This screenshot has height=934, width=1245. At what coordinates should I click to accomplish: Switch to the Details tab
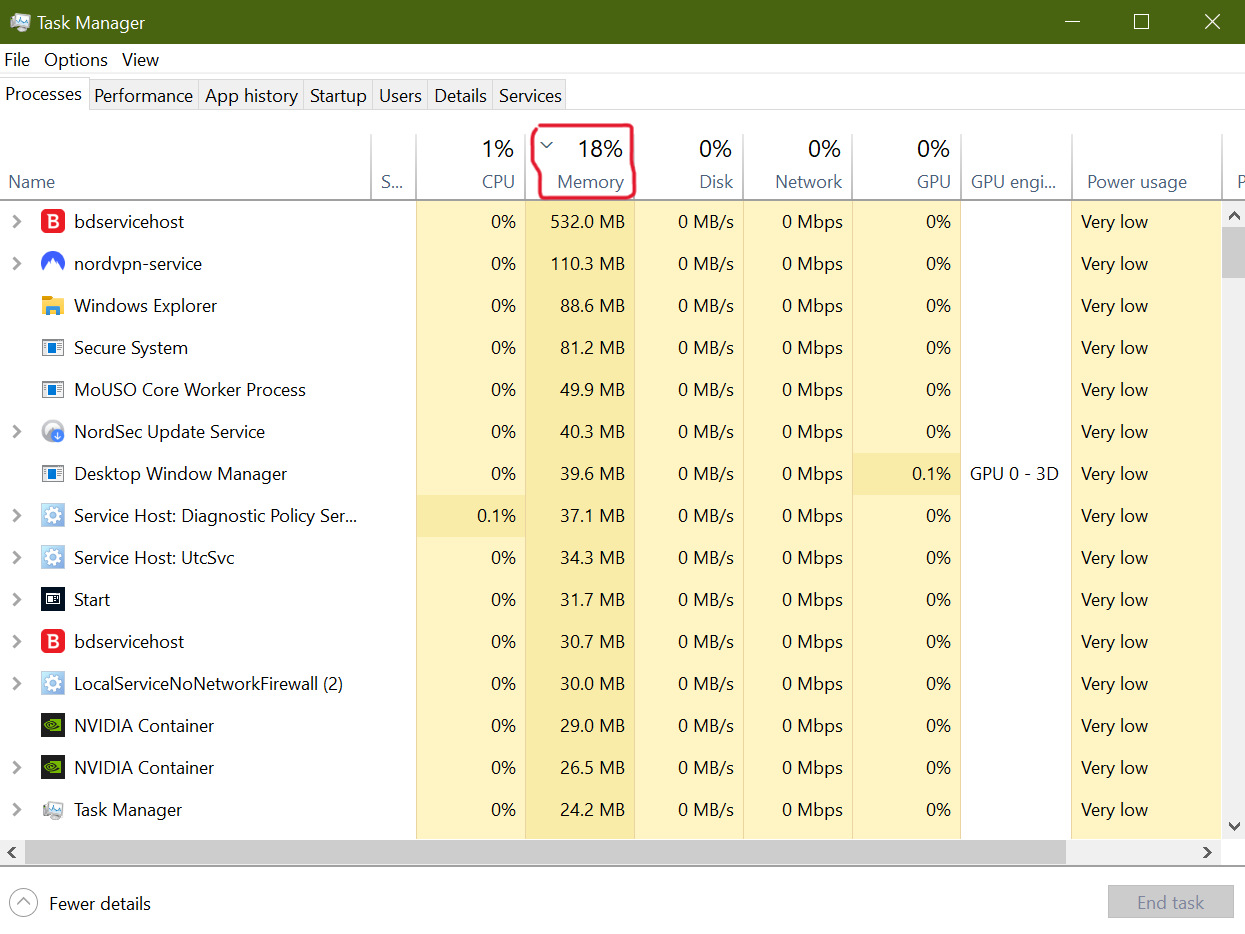[x=460, y=96]
